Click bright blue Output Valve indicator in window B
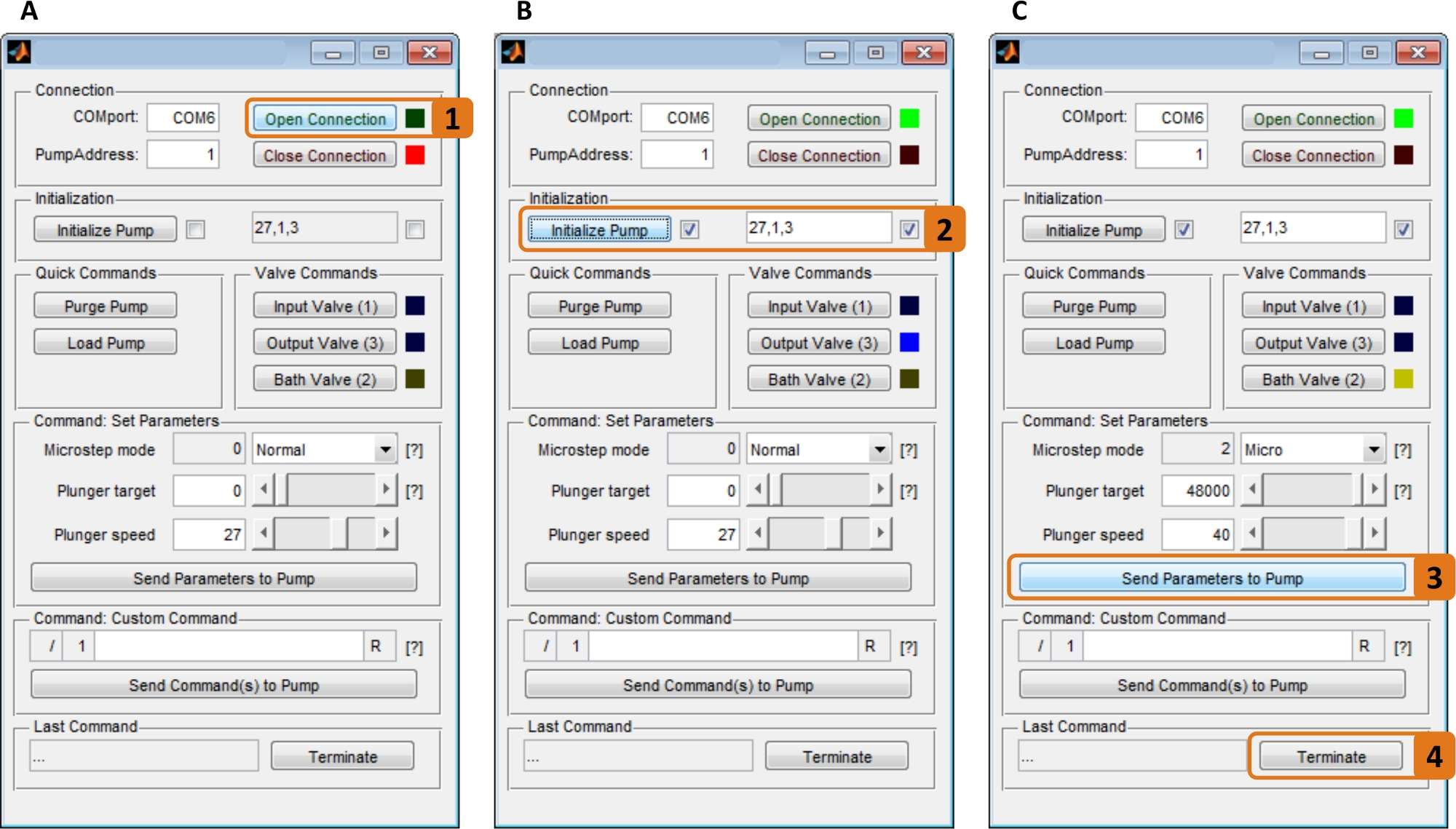 [x=909, y=343]
